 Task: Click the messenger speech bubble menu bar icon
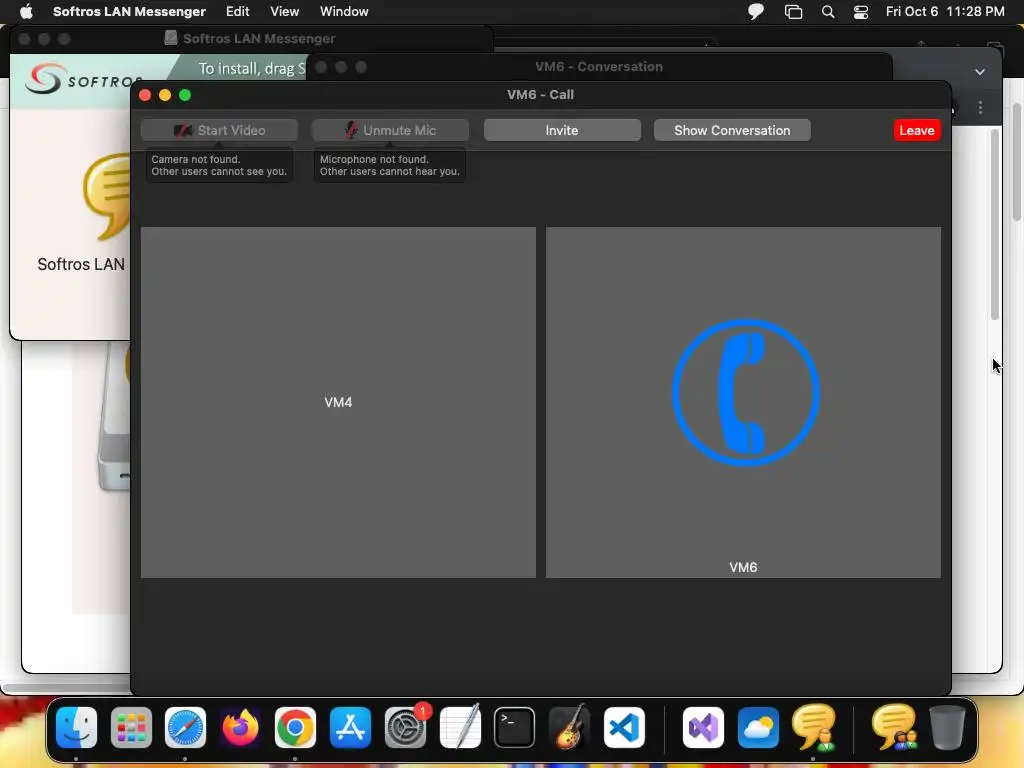click(x=756, y=11)
